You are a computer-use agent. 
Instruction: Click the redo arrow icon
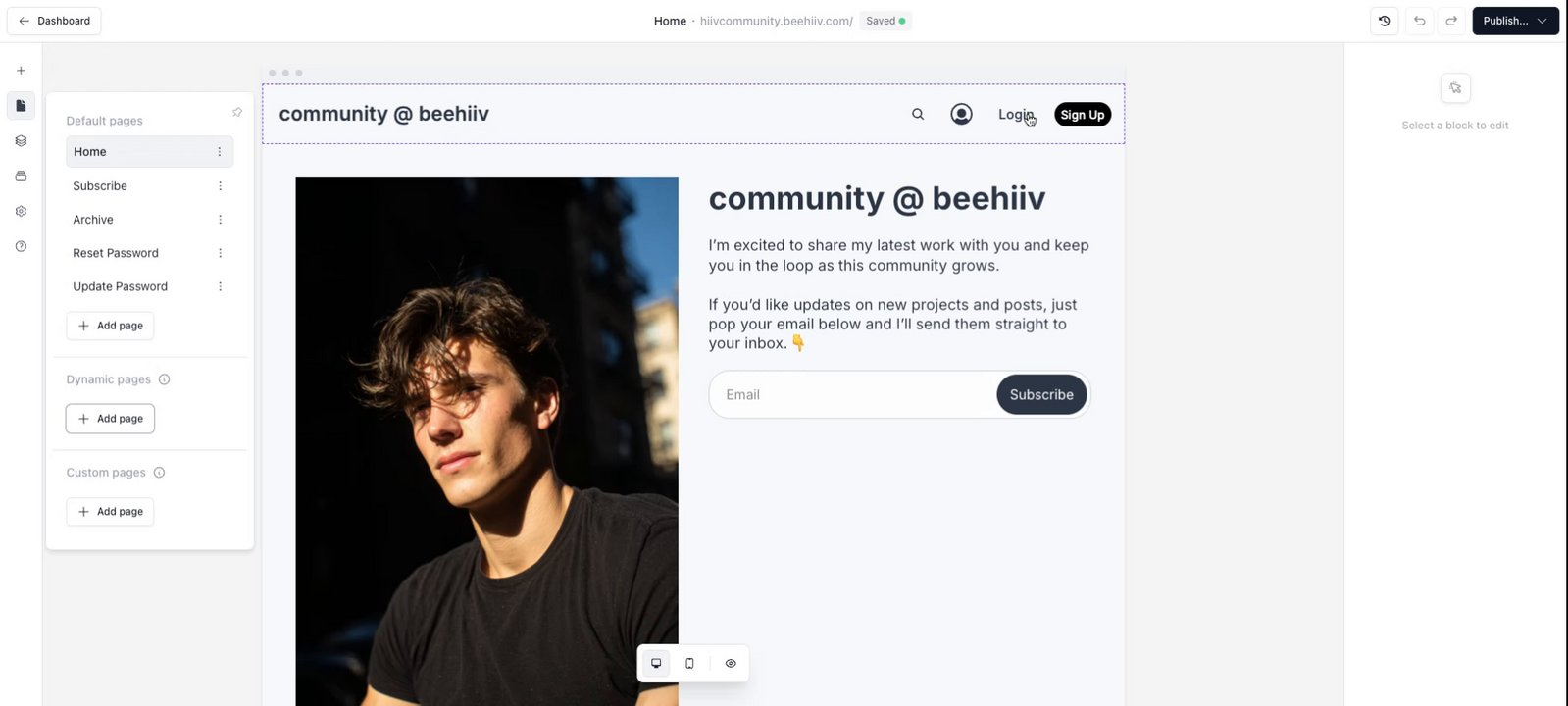1451,21
